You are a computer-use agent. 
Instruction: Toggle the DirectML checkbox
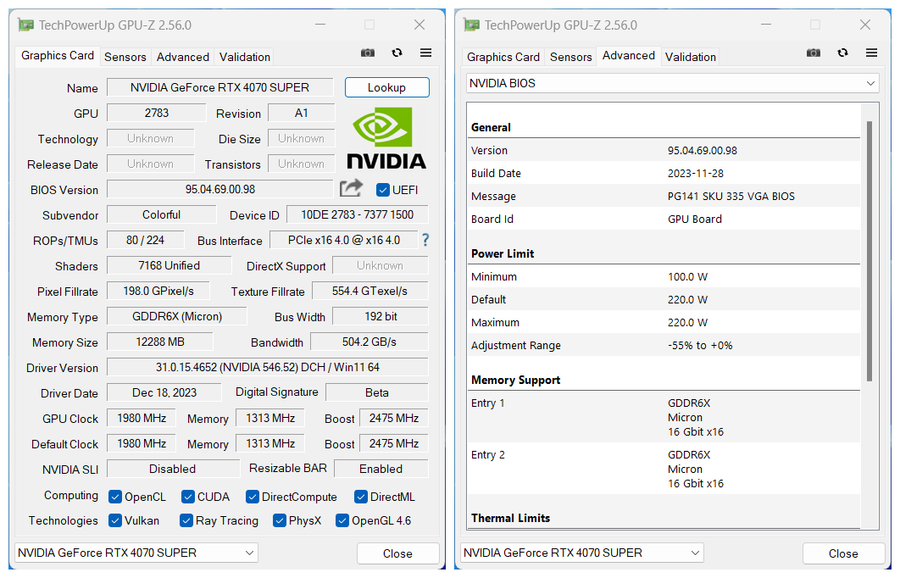click(361, 496)
